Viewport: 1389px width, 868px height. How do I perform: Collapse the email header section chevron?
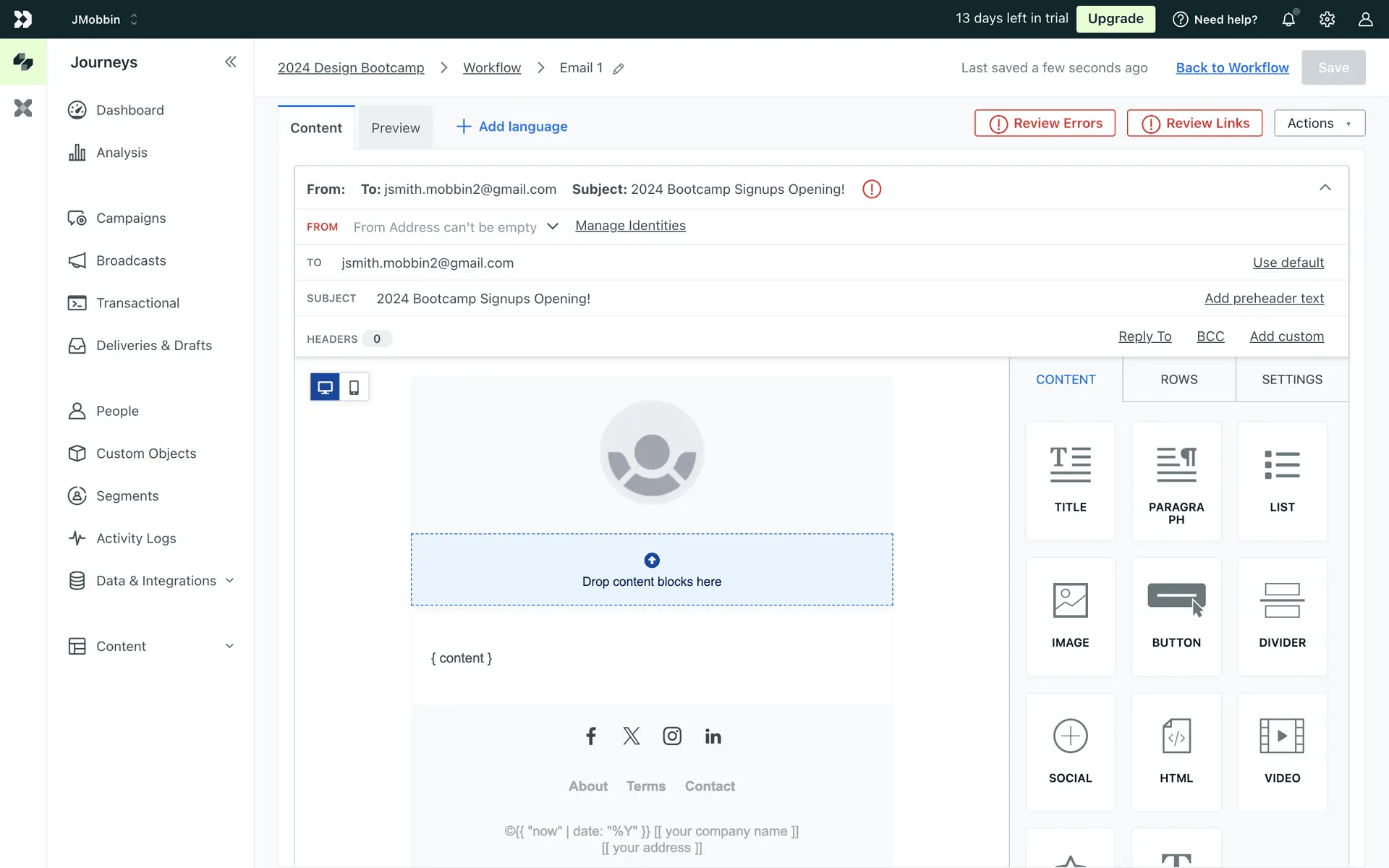click(x=1325, y=188)
